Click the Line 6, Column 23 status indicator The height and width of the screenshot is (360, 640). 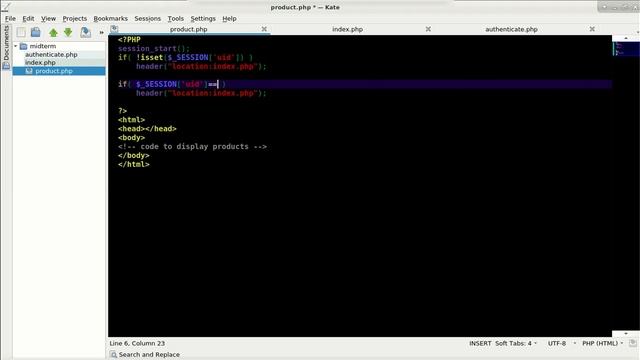pos(137,343)
